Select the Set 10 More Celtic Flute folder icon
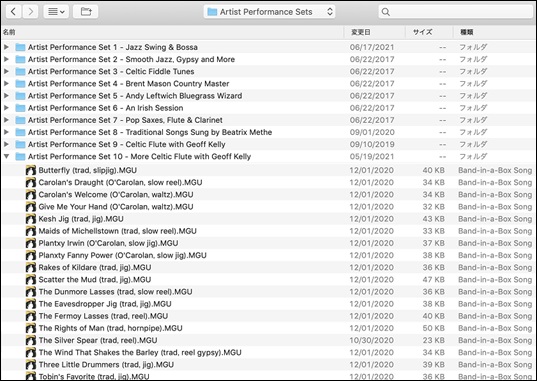The height and width of the screenshot is (381, 537). point(20,157)
